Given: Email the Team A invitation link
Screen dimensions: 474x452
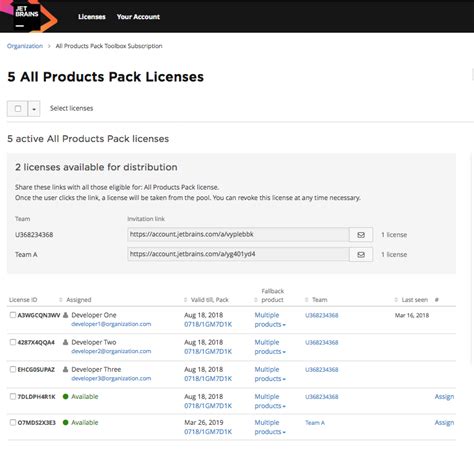Looking at the screenshot, I should click(361, 255).
